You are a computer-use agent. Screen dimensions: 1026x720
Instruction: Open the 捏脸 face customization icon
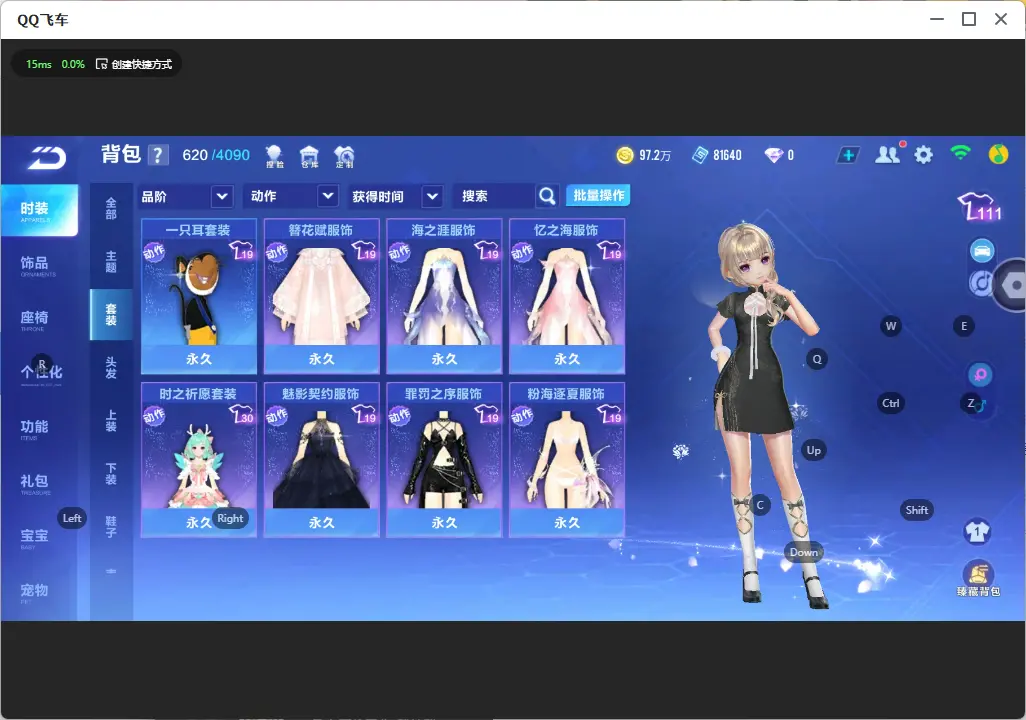pyautogui.click(x=274, y=156)
